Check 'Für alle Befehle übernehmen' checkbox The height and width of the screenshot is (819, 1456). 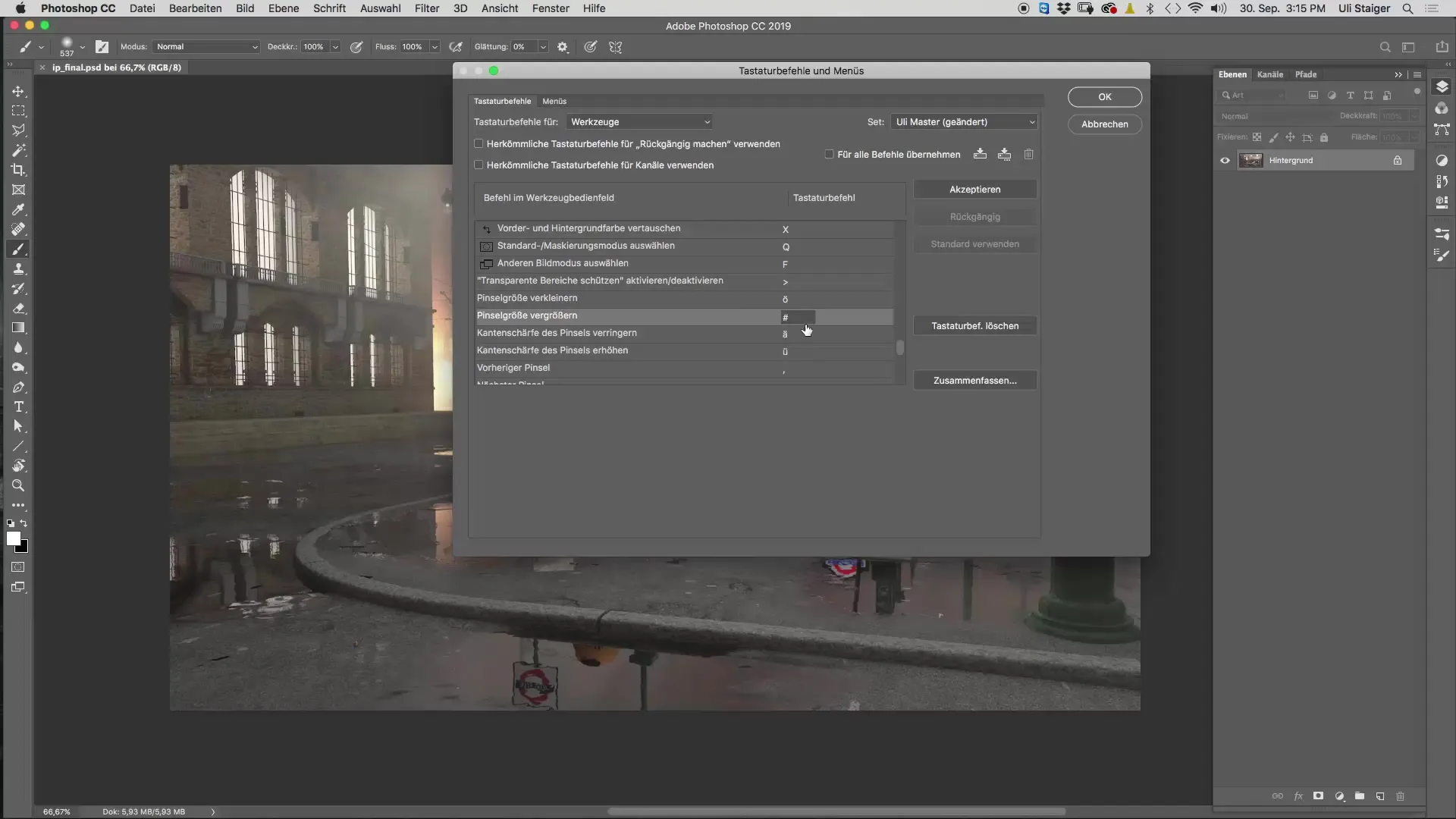coord(829,154)
